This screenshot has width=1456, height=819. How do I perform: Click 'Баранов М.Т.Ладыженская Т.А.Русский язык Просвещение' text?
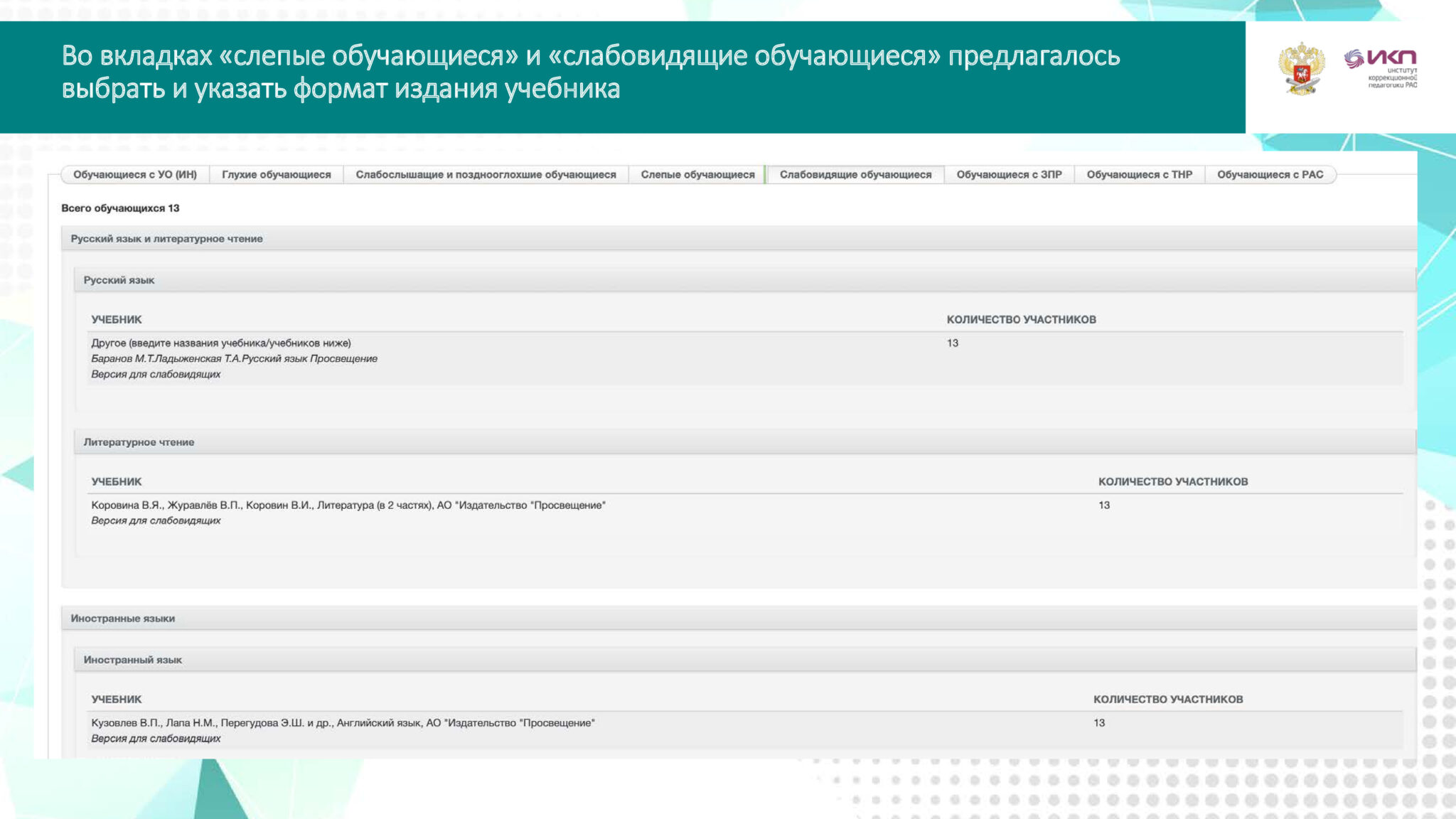pyautogui.click(x=234, y=358)
